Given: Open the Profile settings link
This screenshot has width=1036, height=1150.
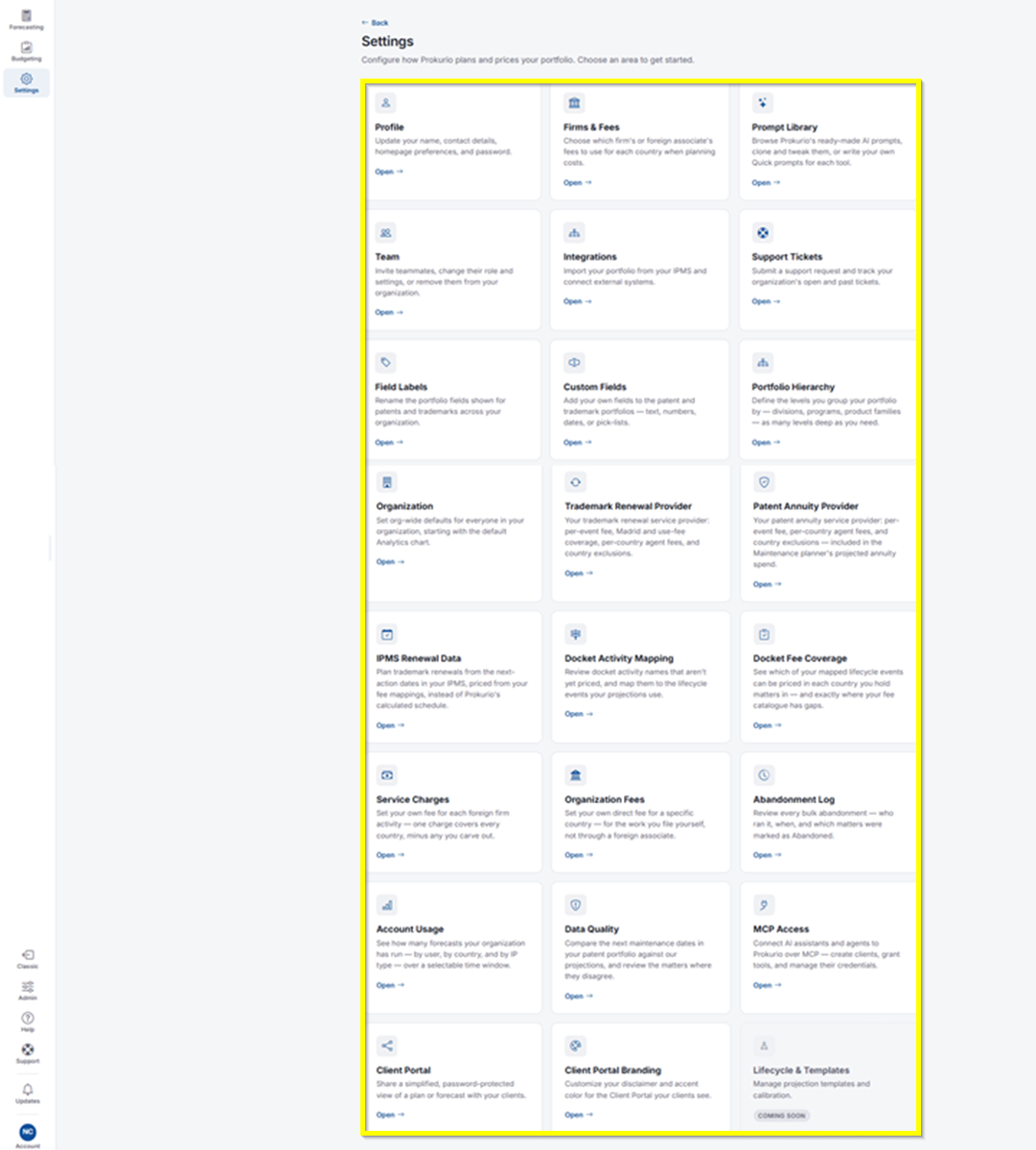Looking at the screenshot, I should pyautogui.click(x=389, y=172).
